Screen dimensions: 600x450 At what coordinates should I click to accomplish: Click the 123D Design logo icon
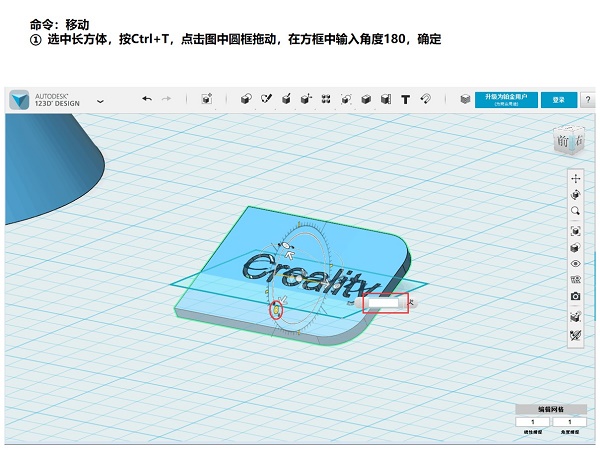[x=19, y=100]
